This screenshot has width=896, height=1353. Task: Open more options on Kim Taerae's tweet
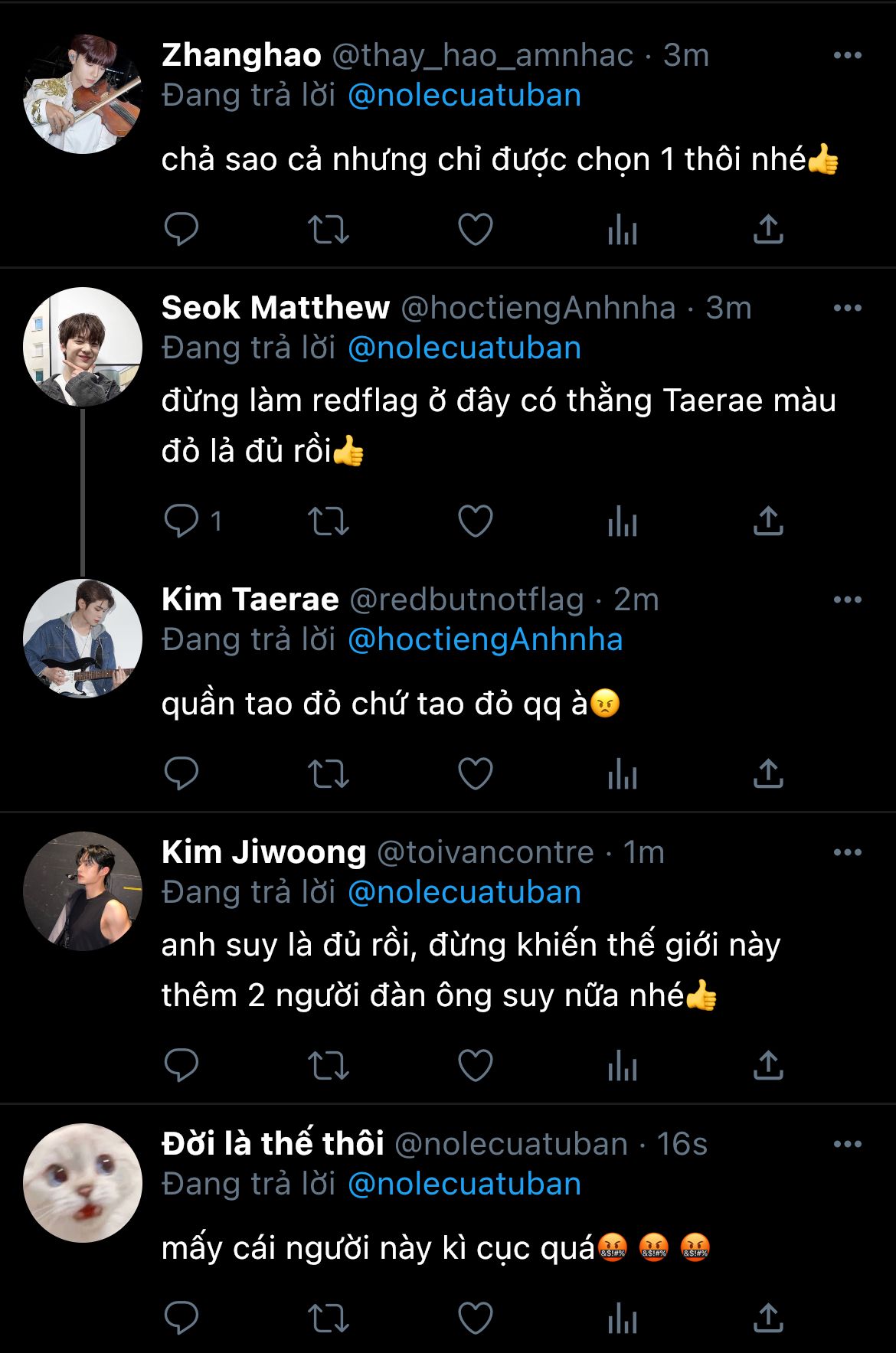[847, 600]
